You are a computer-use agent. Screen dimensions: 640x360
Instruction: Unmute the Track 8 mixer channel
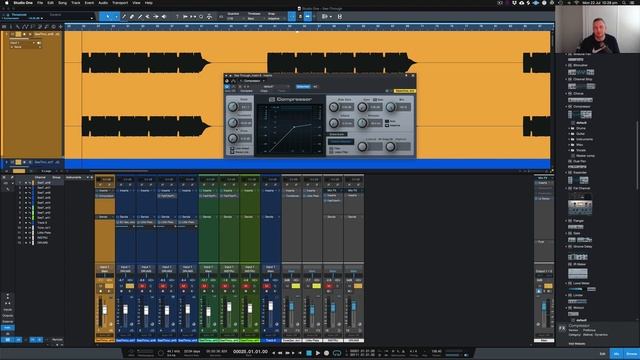tap(267, 286)
